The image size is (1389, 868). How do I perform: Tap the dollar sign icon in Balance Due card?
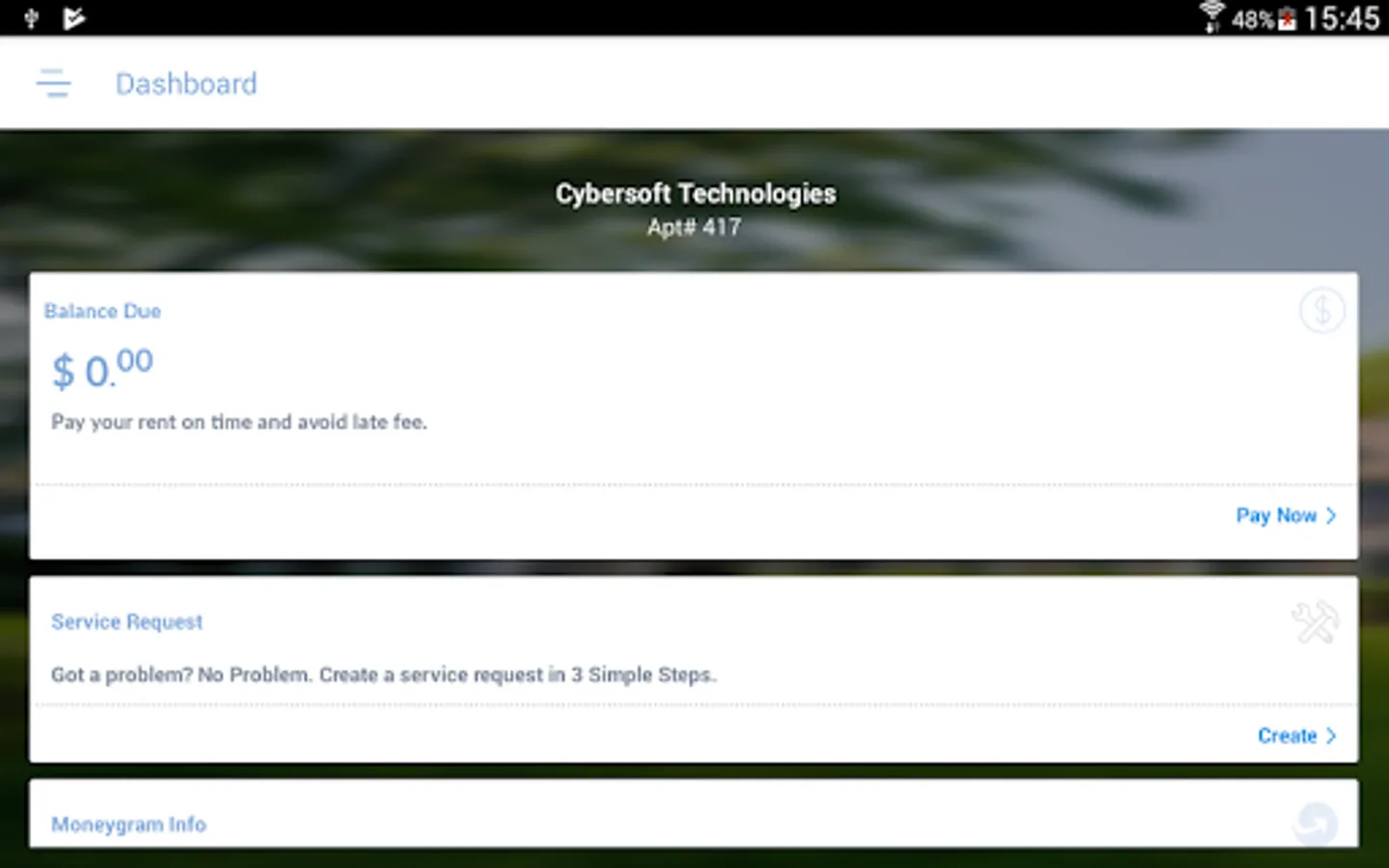[1321, 311]
